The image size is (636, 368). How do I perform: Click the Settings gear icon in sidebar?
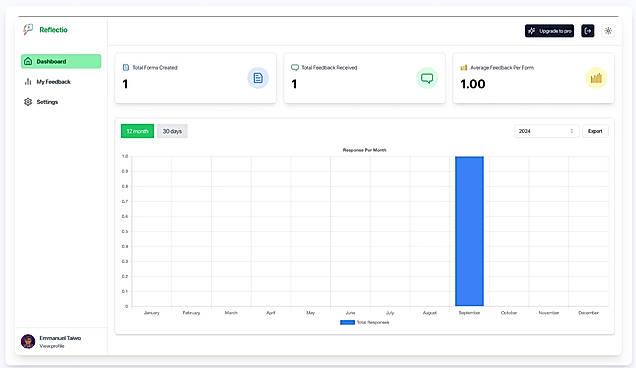tap(28, 102)
